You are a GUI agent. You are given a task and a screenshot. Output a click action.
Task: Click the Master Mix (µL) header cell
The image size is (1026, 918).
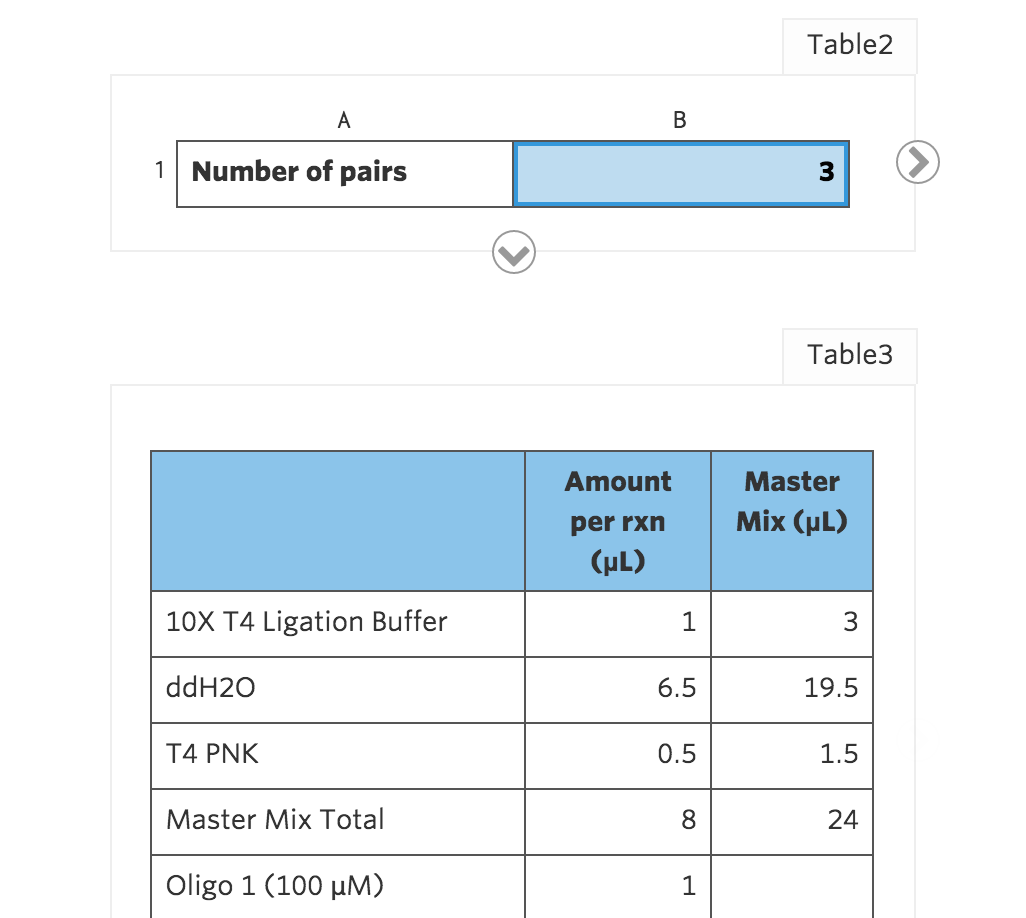(792, 521)
